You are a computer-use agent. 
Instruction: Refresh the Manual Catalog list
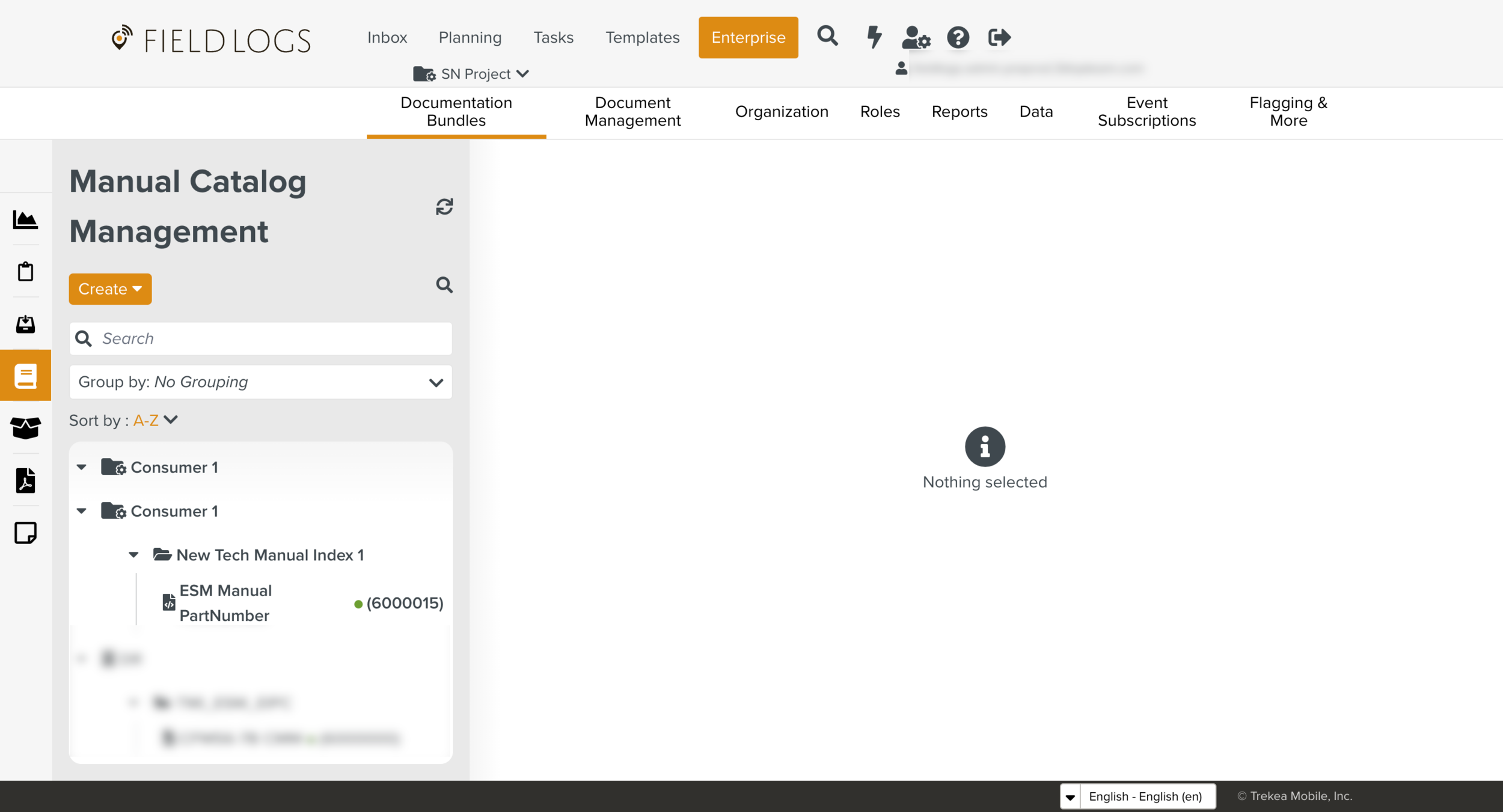(x=444, y=207)
